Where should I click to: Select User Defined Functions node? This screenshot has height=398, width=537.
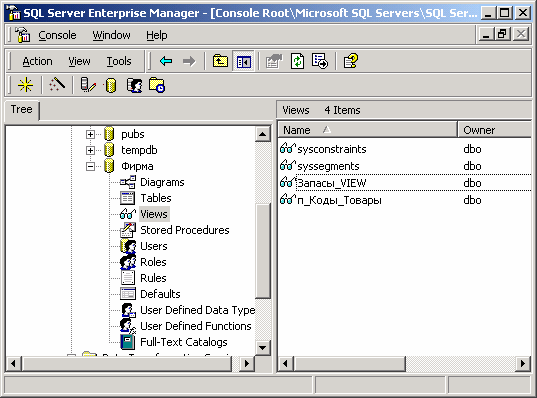click(196, 326)
